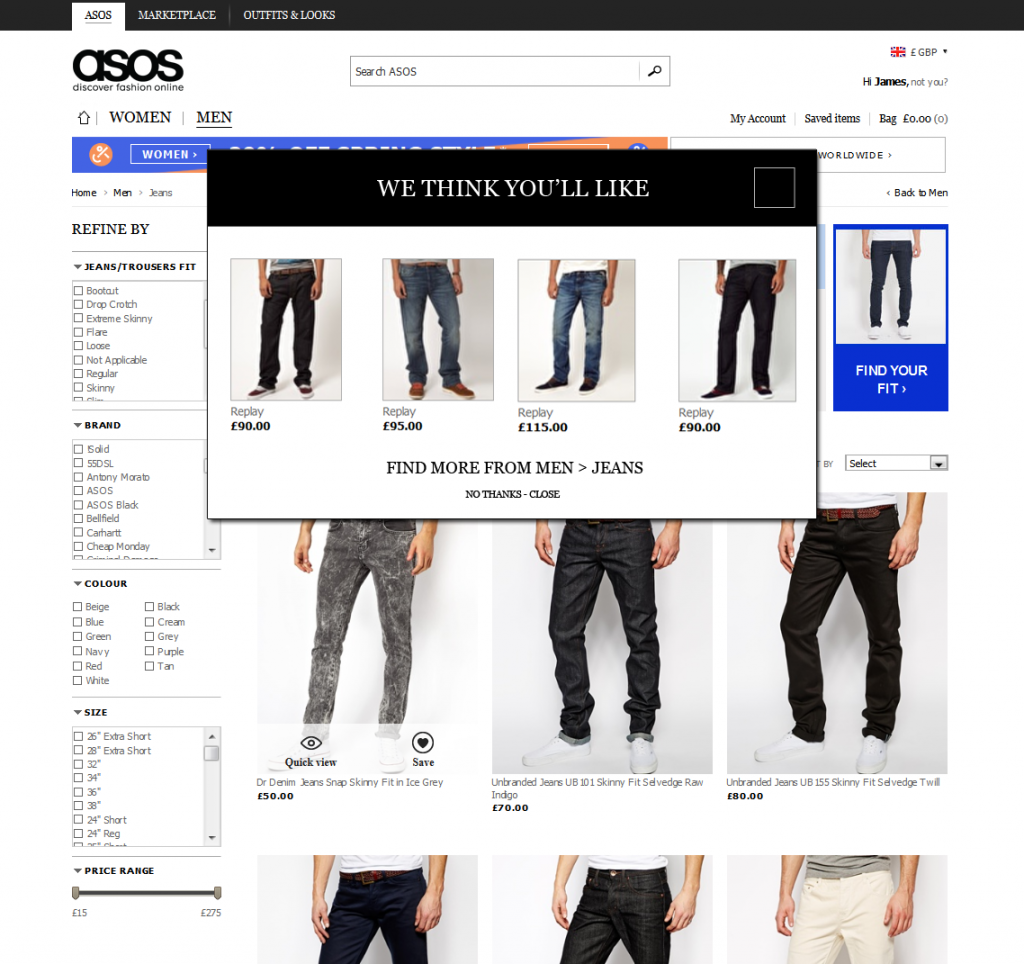The height and width of the screenshot is (964, 1024).
Task: Open the Women menu
Action: [140, 118]
